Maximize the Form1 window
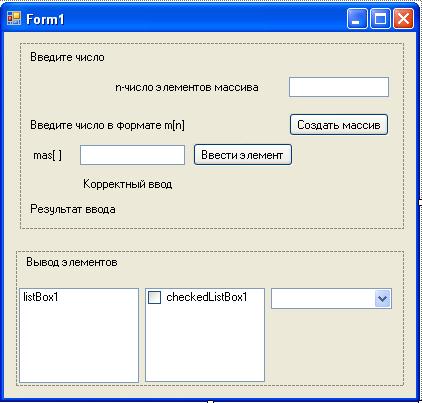 pos(380,19)
